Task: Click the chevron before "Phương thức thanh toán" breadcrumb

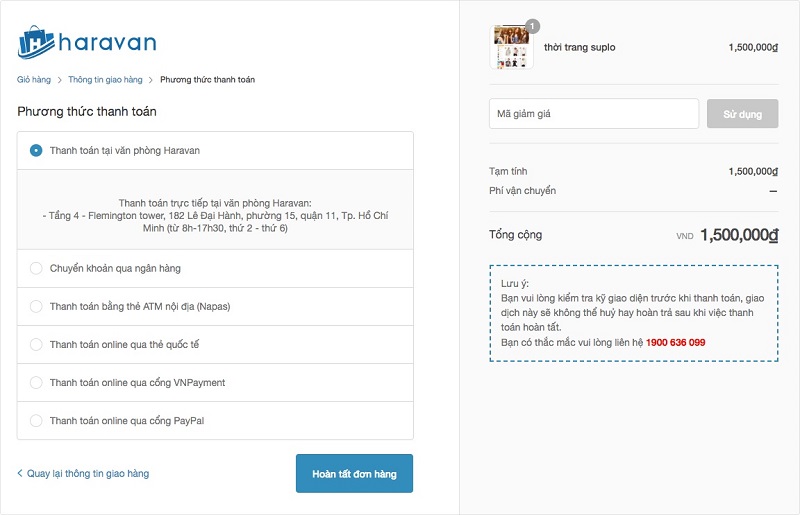Action: pos(151,79)
